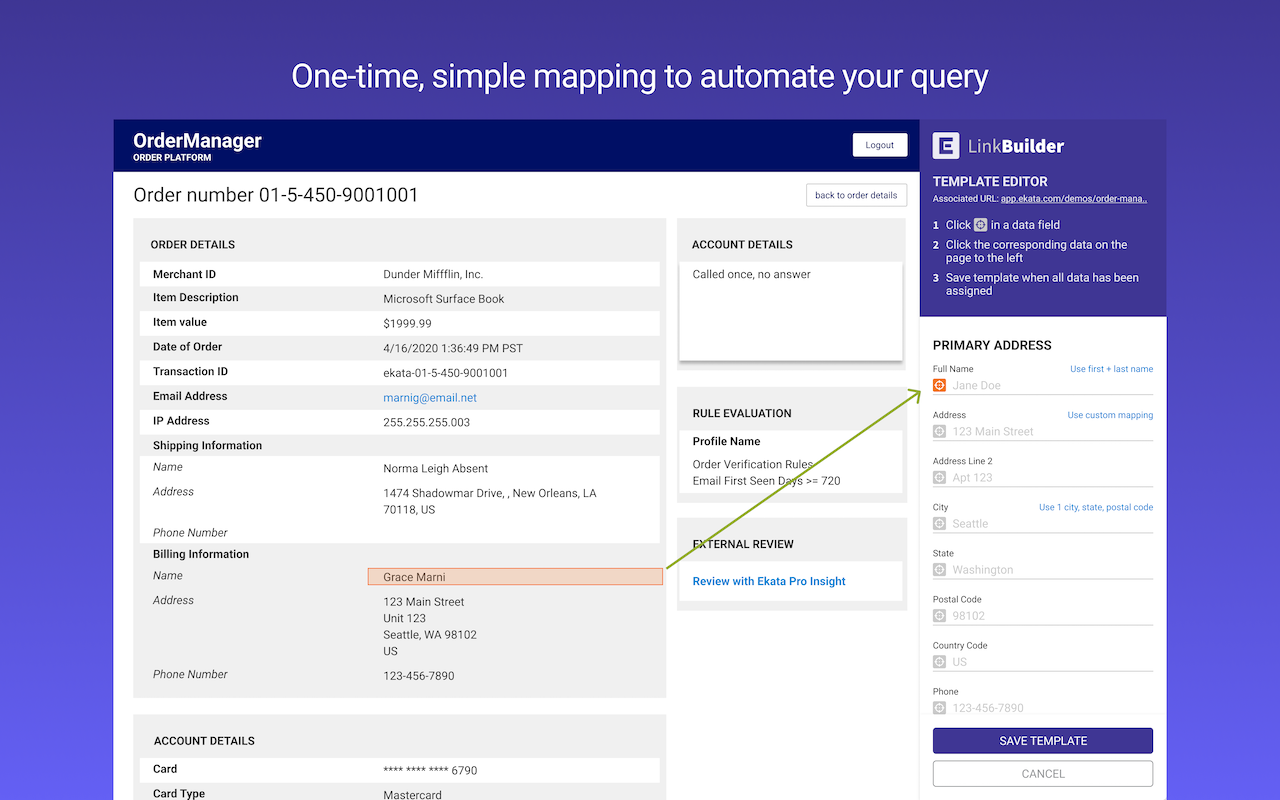Select the target icon for Address Line 2
Viewport: 1280px width, 800px height.
click(939, 477)
